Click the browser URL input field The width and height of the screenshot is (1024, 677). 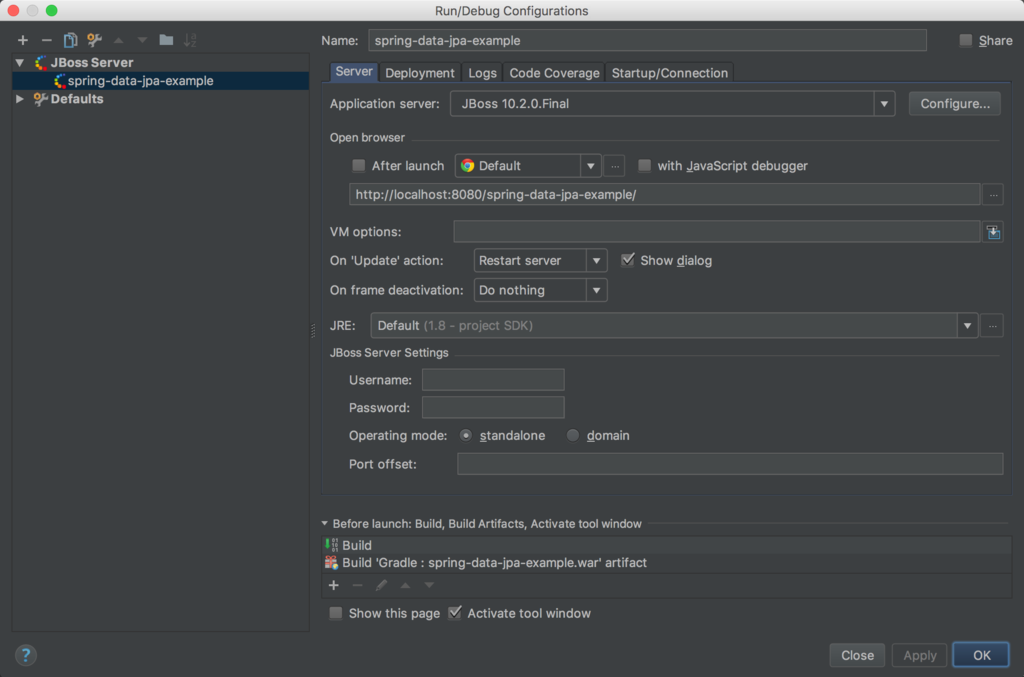click(x=664, y=195)
